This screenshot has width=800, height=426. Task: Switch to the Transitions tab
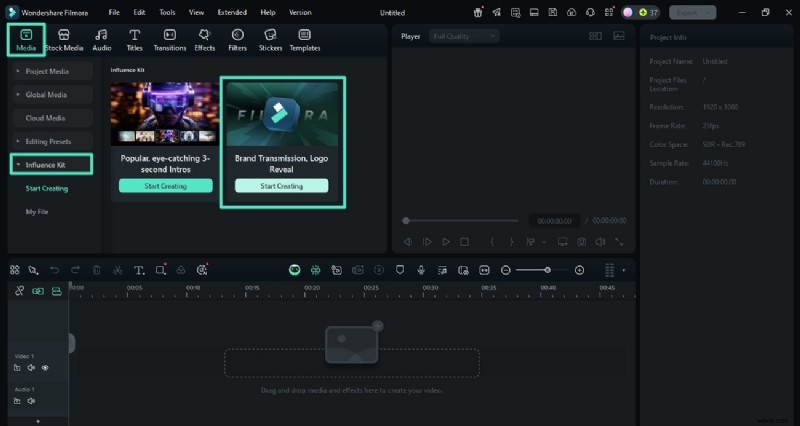click(x=170, y=39)
